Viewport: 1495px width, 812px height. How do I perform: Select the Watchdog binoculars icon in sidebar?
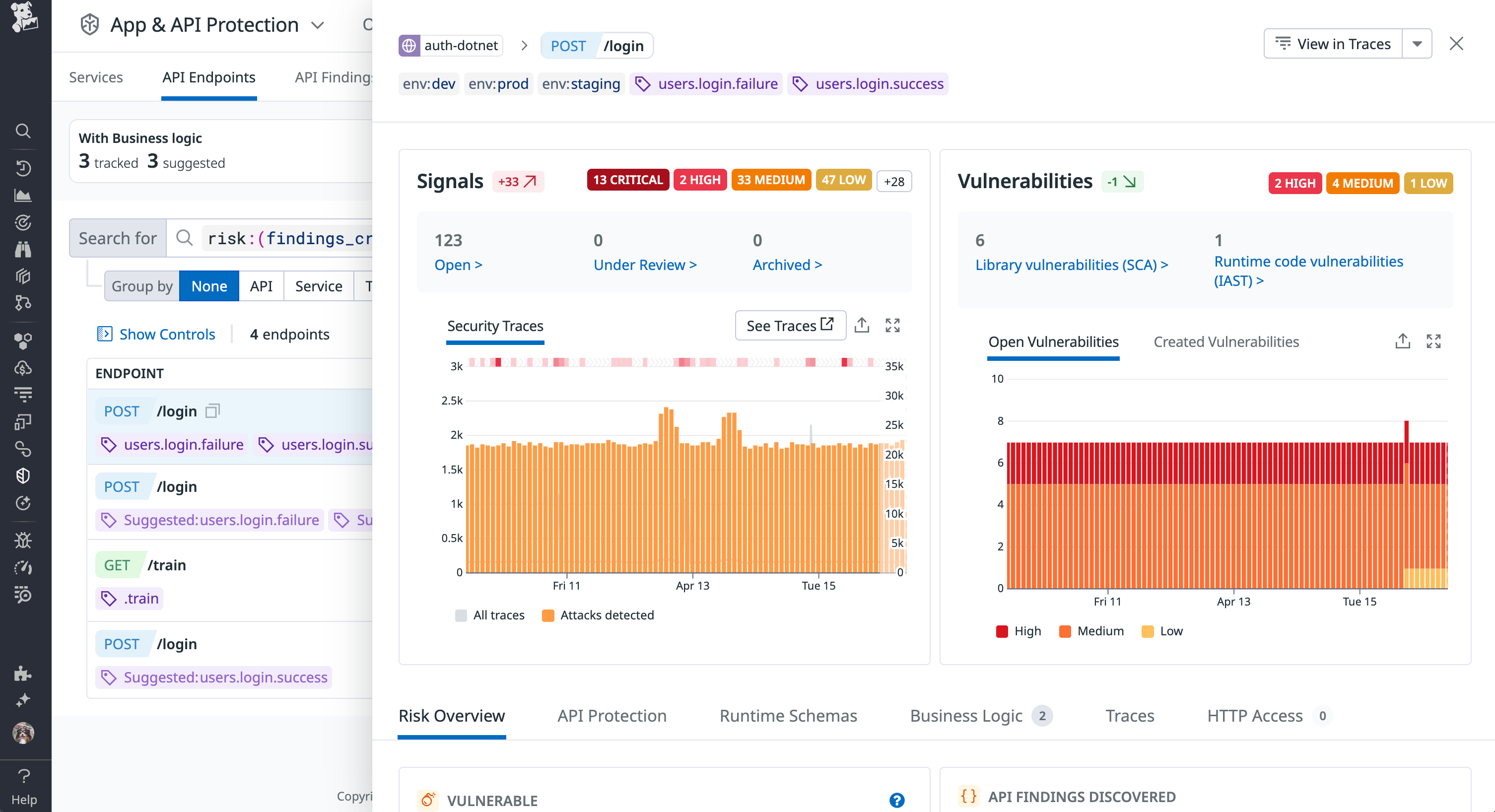pos(23,249)
